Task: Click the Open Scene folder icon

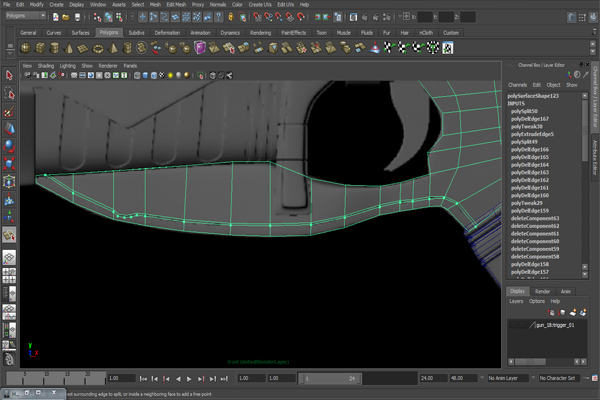Action: pyautogui.click(x=66, y=17)
